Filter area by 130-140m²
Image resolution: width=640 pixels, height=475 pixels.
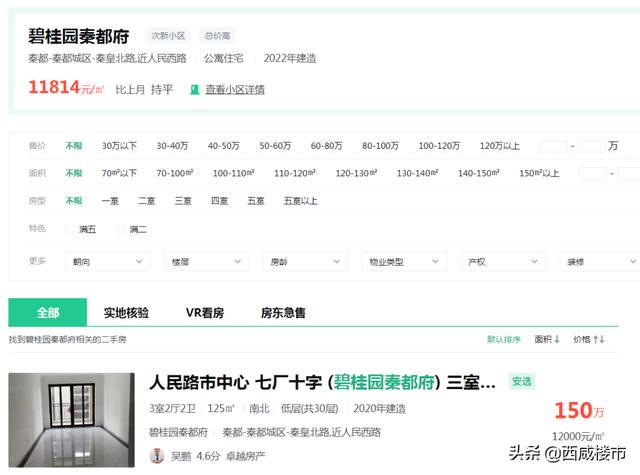418,173
